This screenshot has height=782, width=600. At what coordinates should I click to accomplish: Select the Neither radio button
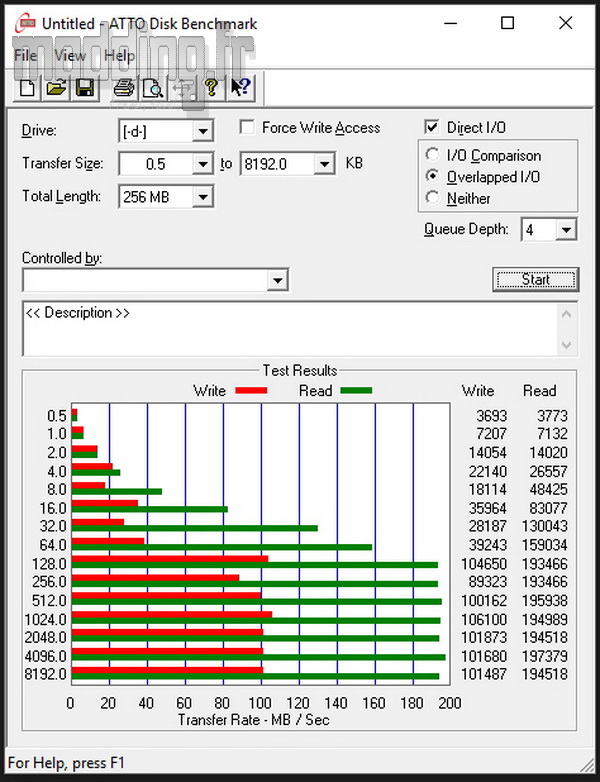pos(432,198)
